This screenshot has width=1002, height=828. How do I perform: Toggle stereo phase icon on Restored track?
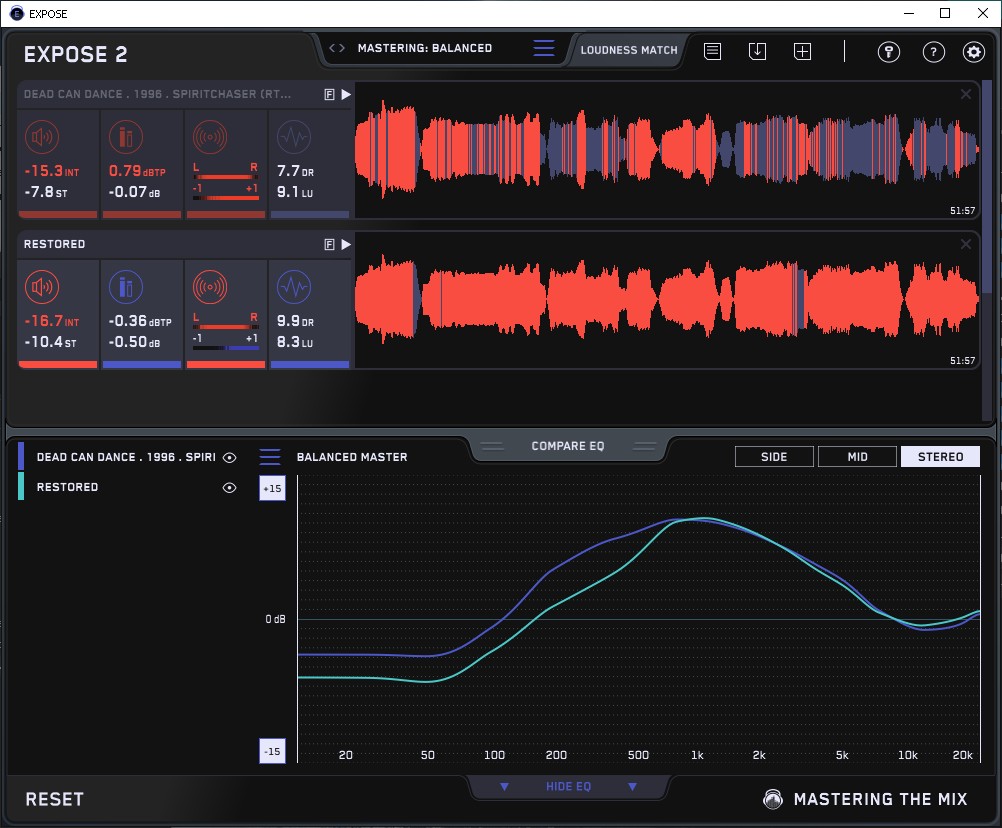(x=210, y=287)
